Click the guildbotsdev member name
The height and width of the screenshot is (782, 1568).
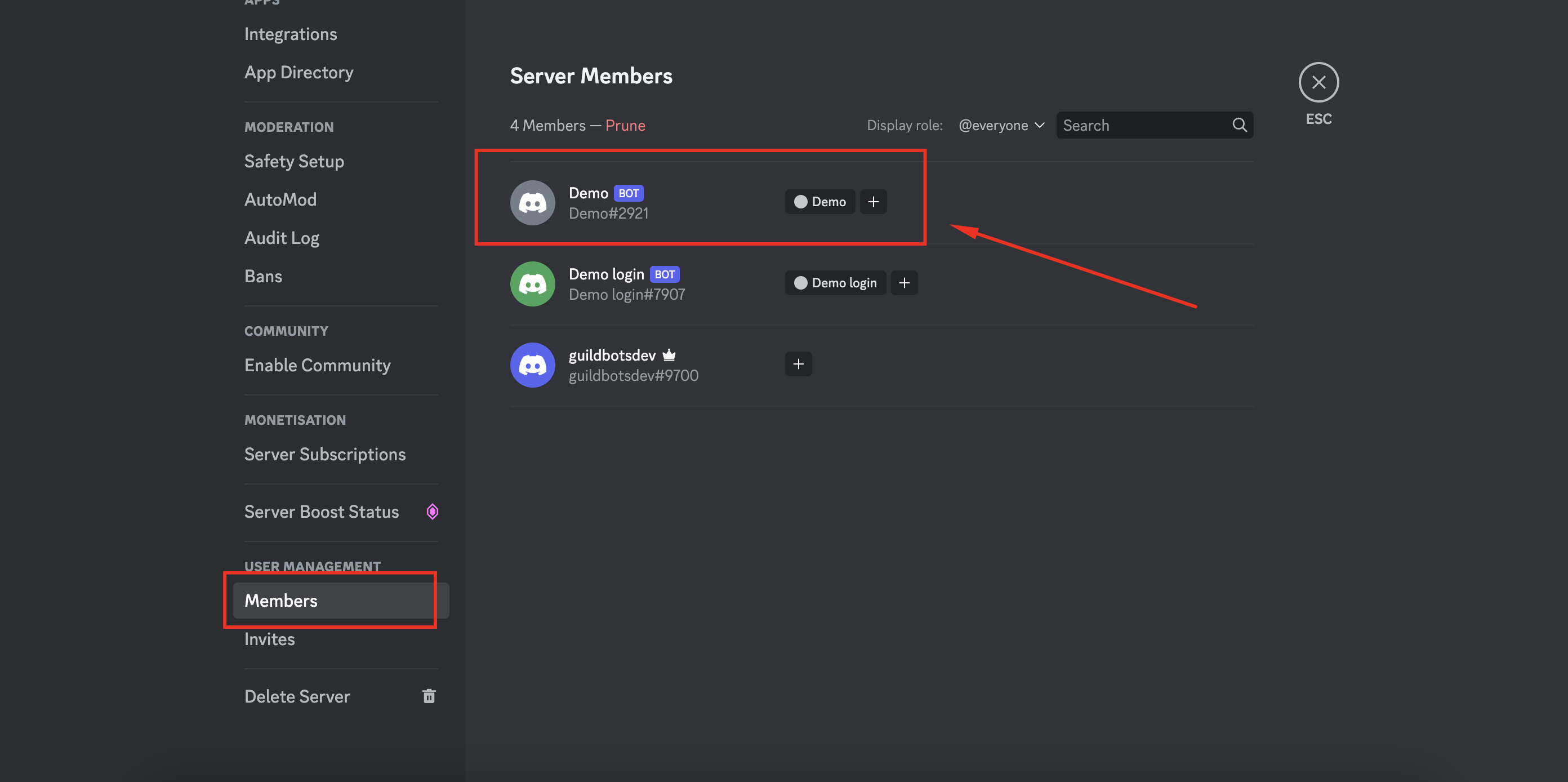(x=612, y=355)
